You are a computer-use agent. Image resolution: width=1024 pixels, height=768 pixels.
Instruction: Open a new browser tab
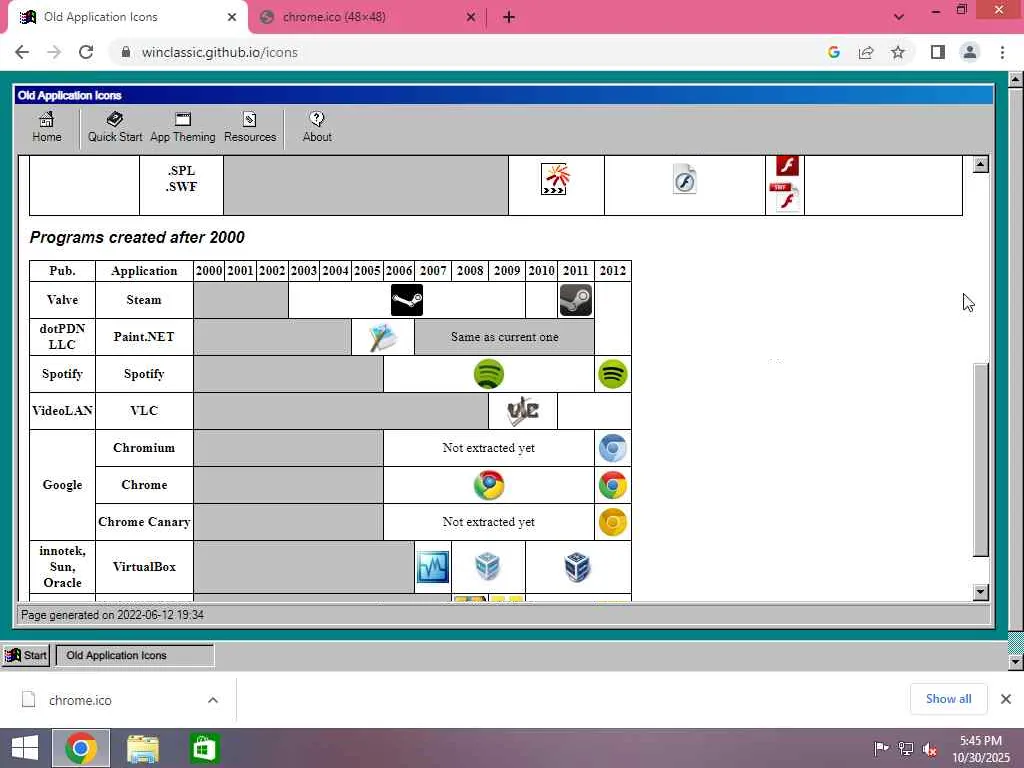[x=509, y=17]
